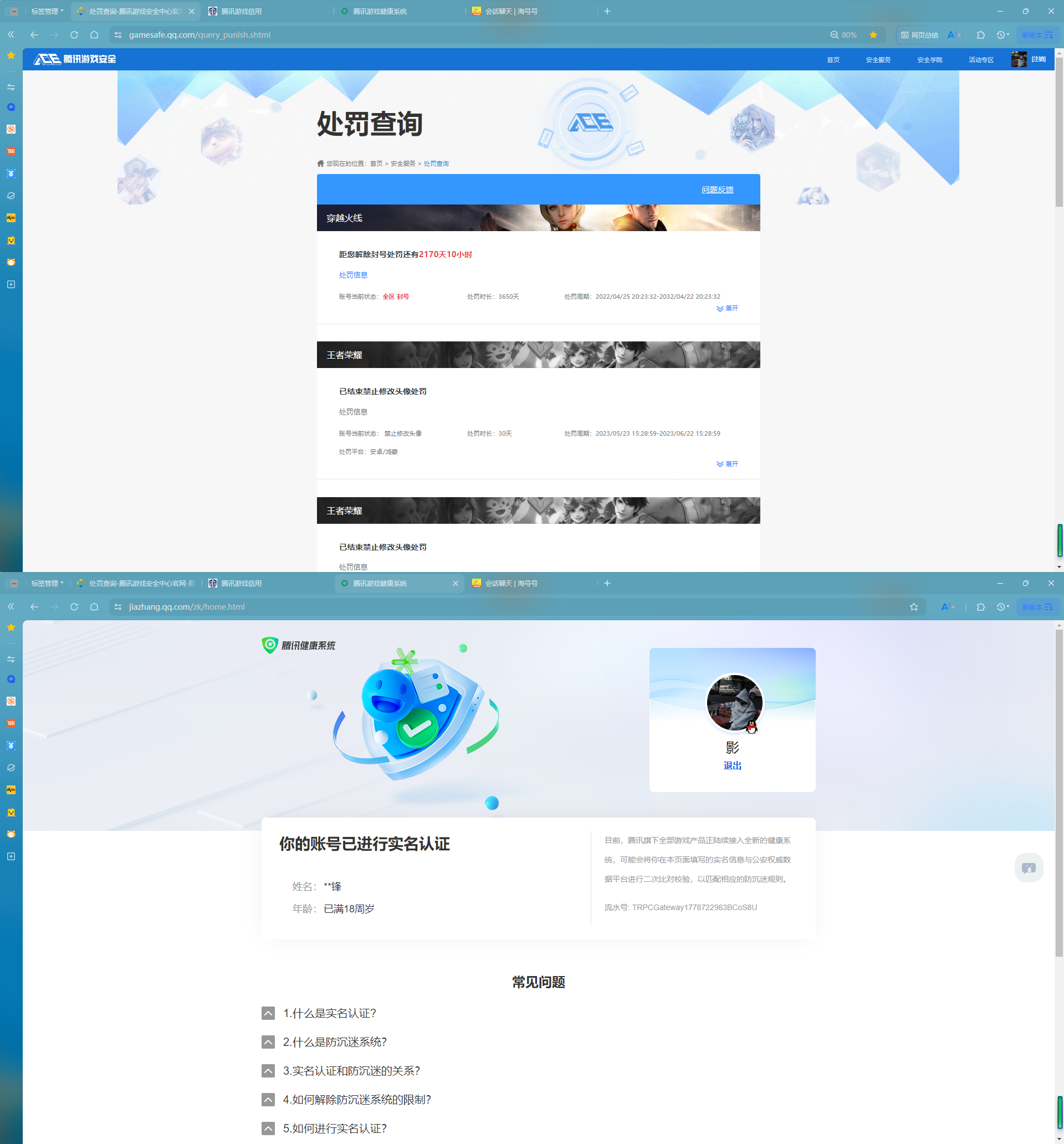This screenshot has width=1064, height=1144.
Task: Click 安全服务 in the breadcrumb
Action: (x=403, y=164)
